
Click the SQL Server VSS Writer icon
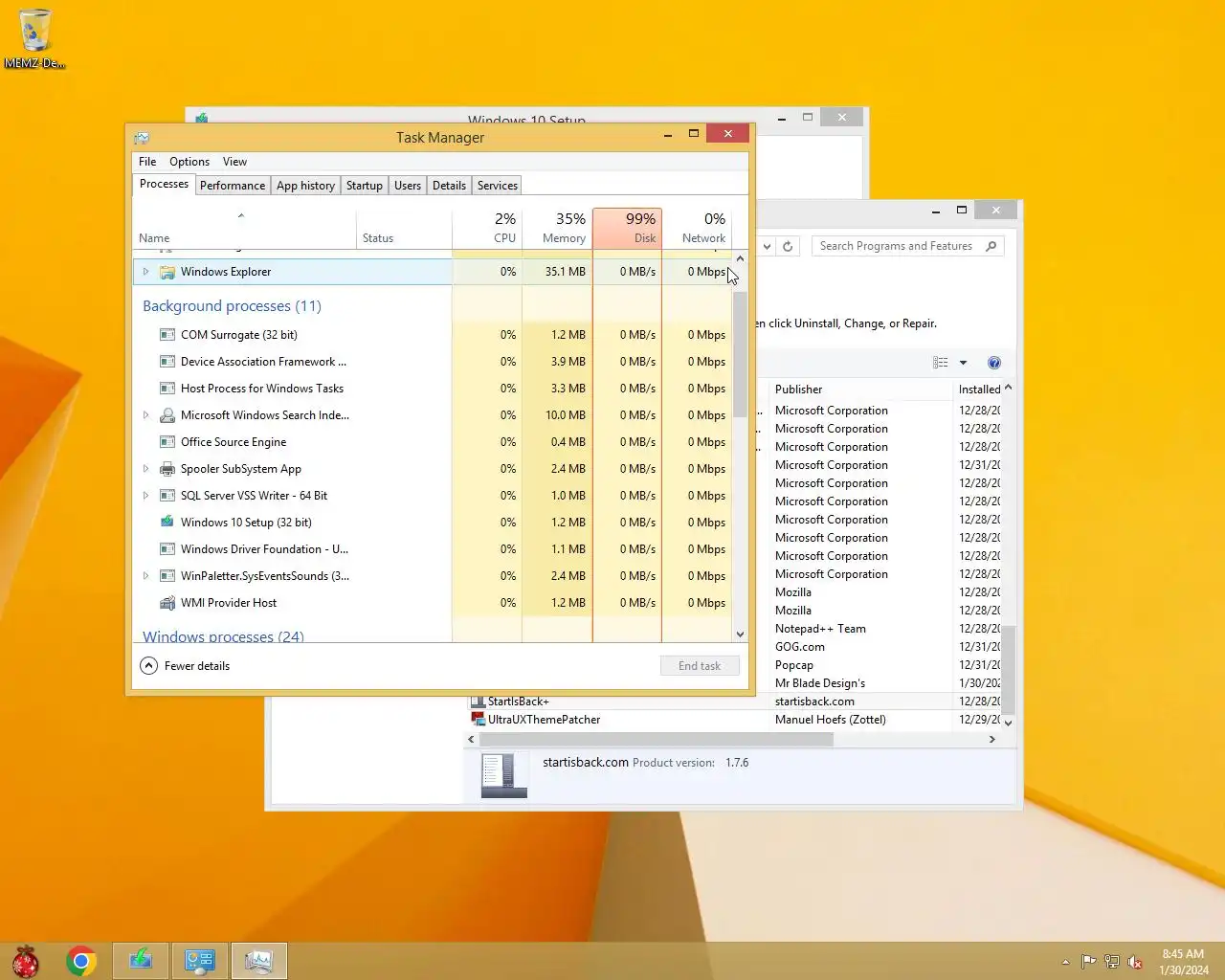click(x=167, y=496)
